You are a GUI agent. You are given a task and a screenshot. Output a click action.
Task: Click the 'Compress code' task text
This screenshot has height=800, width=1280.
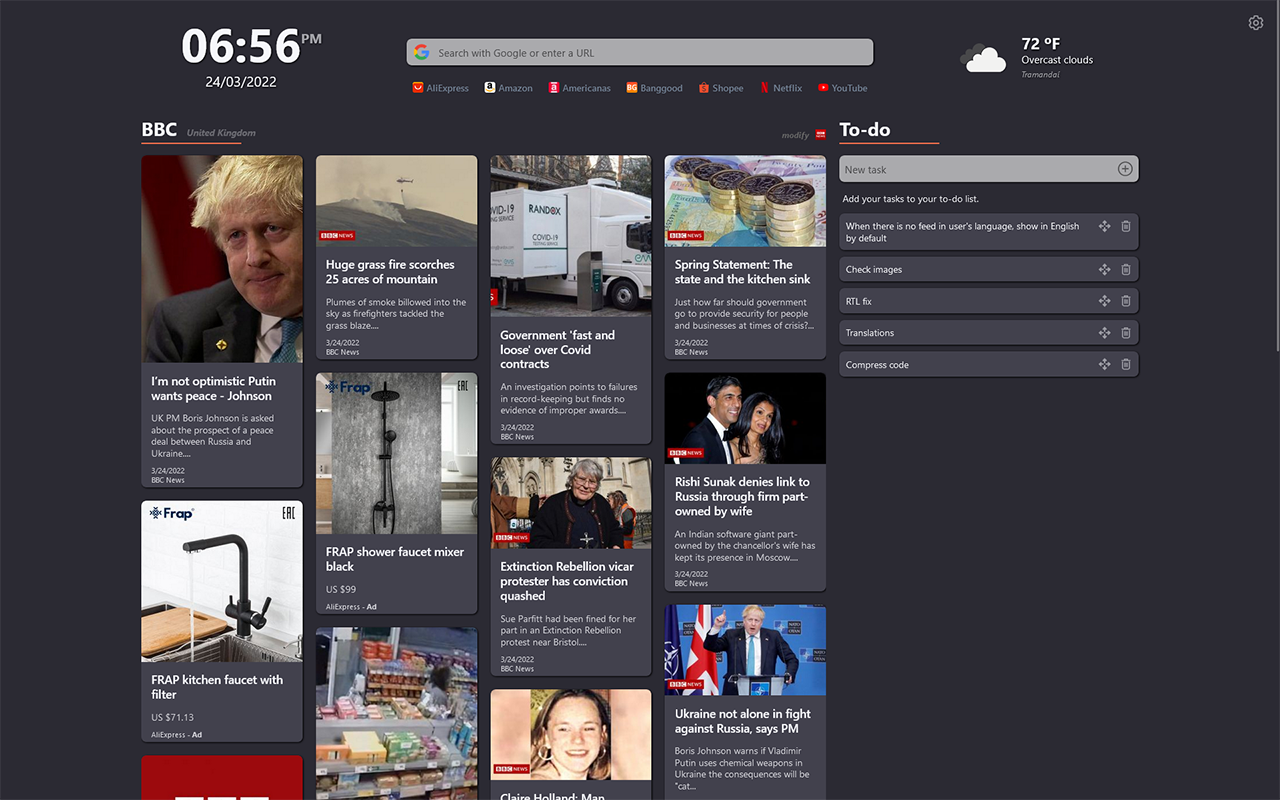pos(877,365)
